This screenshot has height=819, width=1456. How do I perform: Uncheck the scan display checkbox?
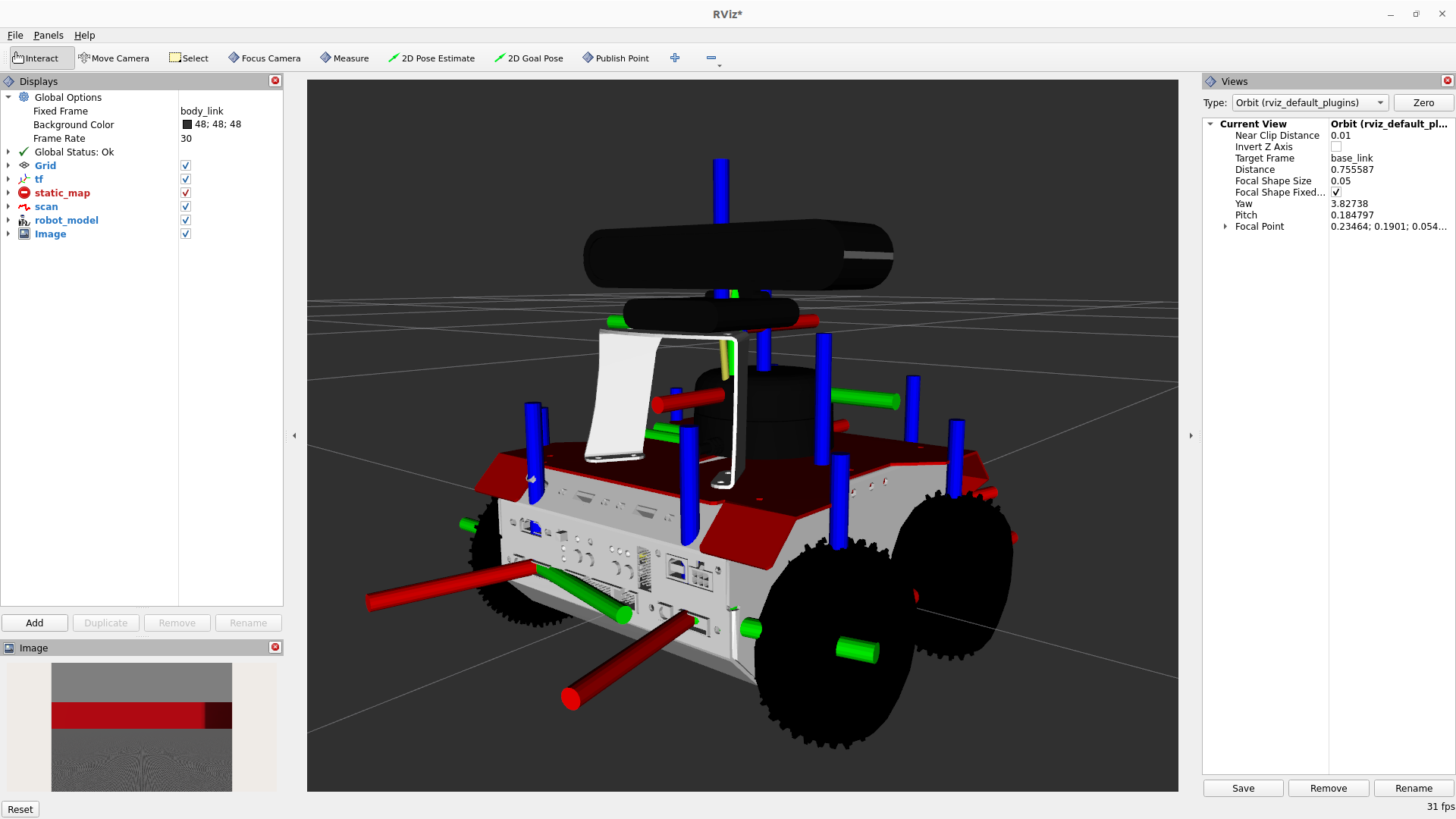click(x=186, y=207)
